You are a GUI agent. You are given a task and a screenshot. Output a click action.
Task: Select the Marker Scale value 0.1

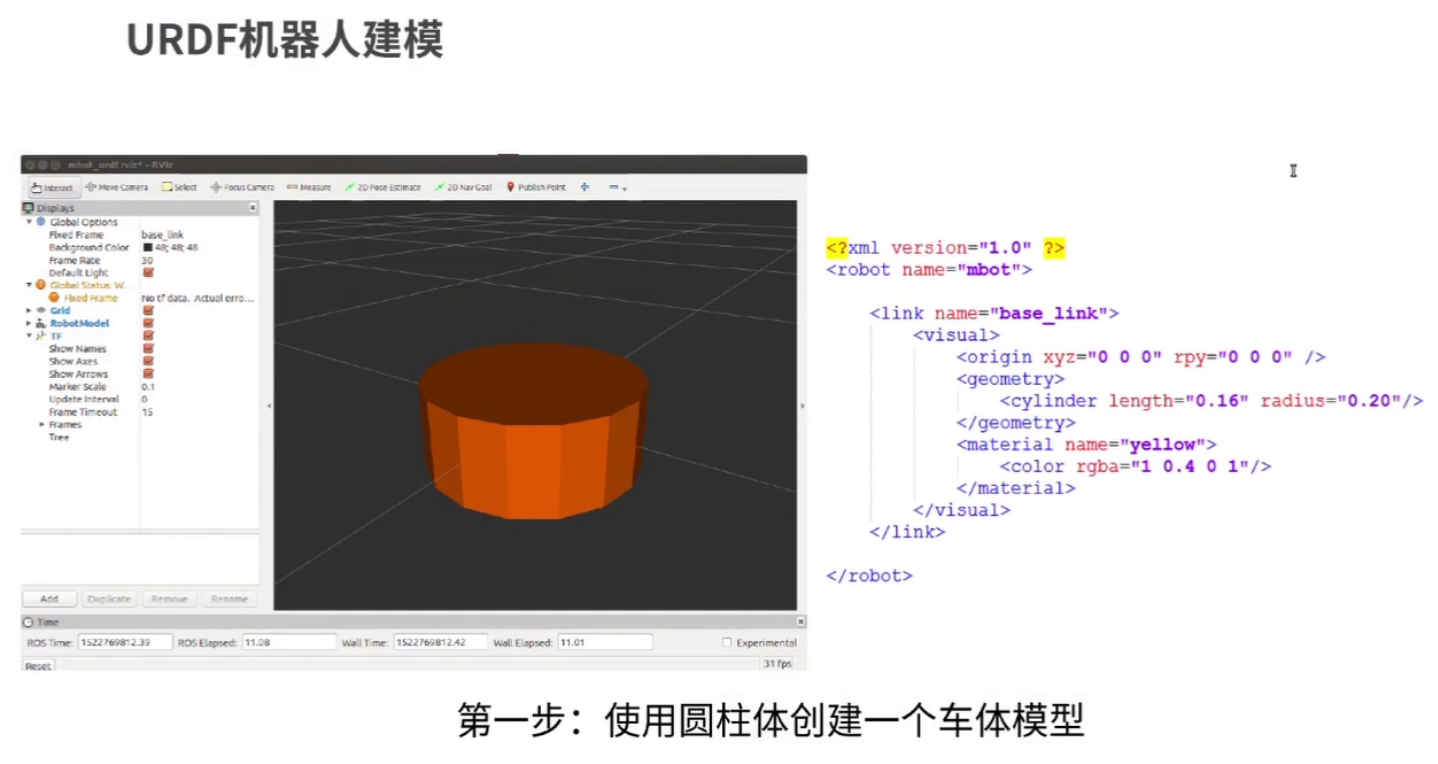[148, 387]
